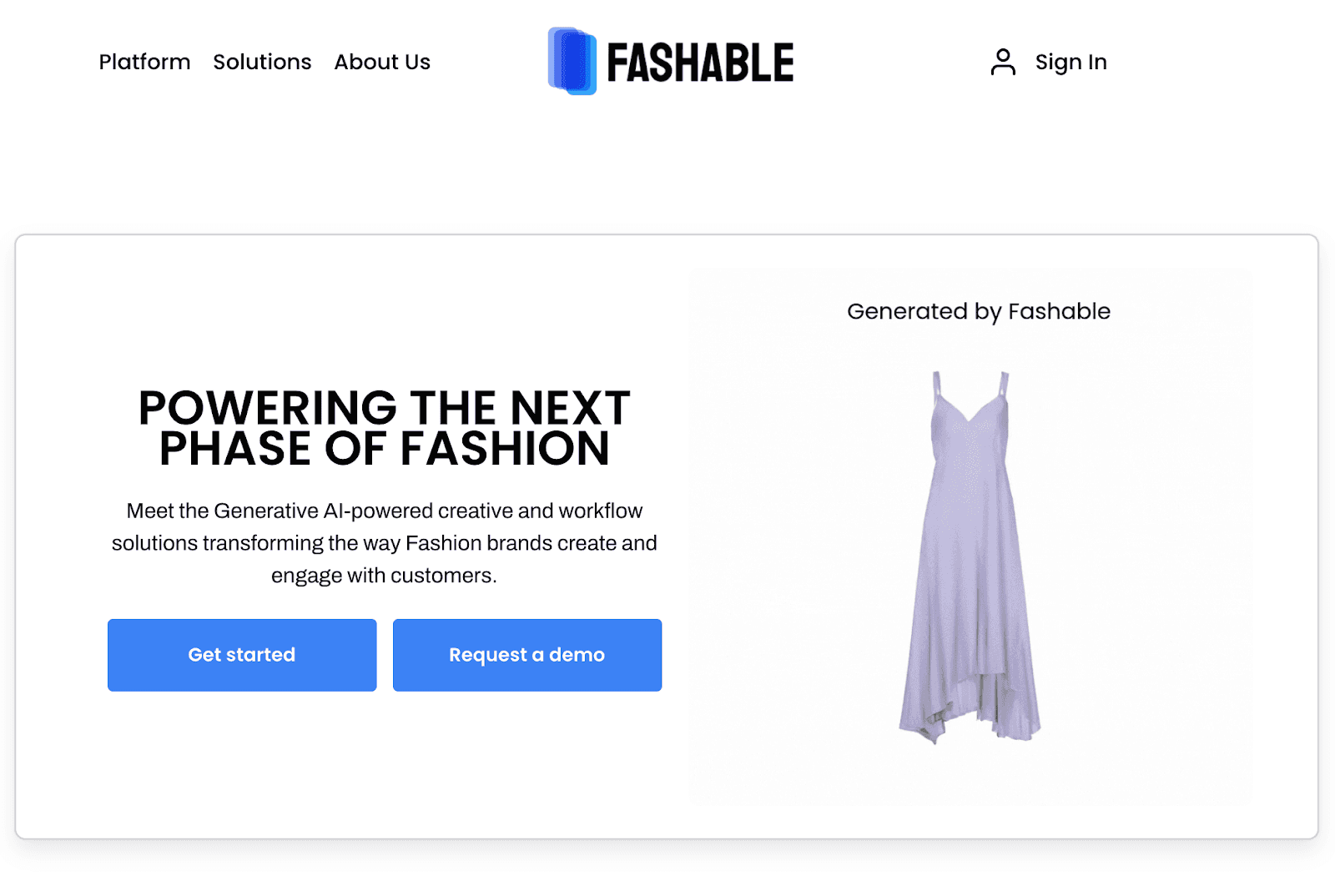The image size is (1335, 896).
Task: Click the Request a demo button
Action: [x=526, y=655]
